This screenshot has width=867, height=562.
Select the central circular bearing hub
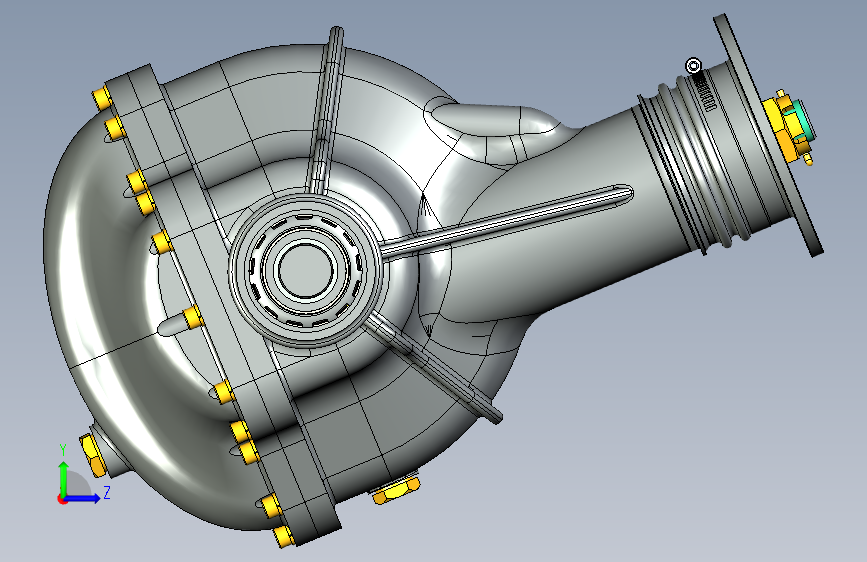(x=306, y=270)
